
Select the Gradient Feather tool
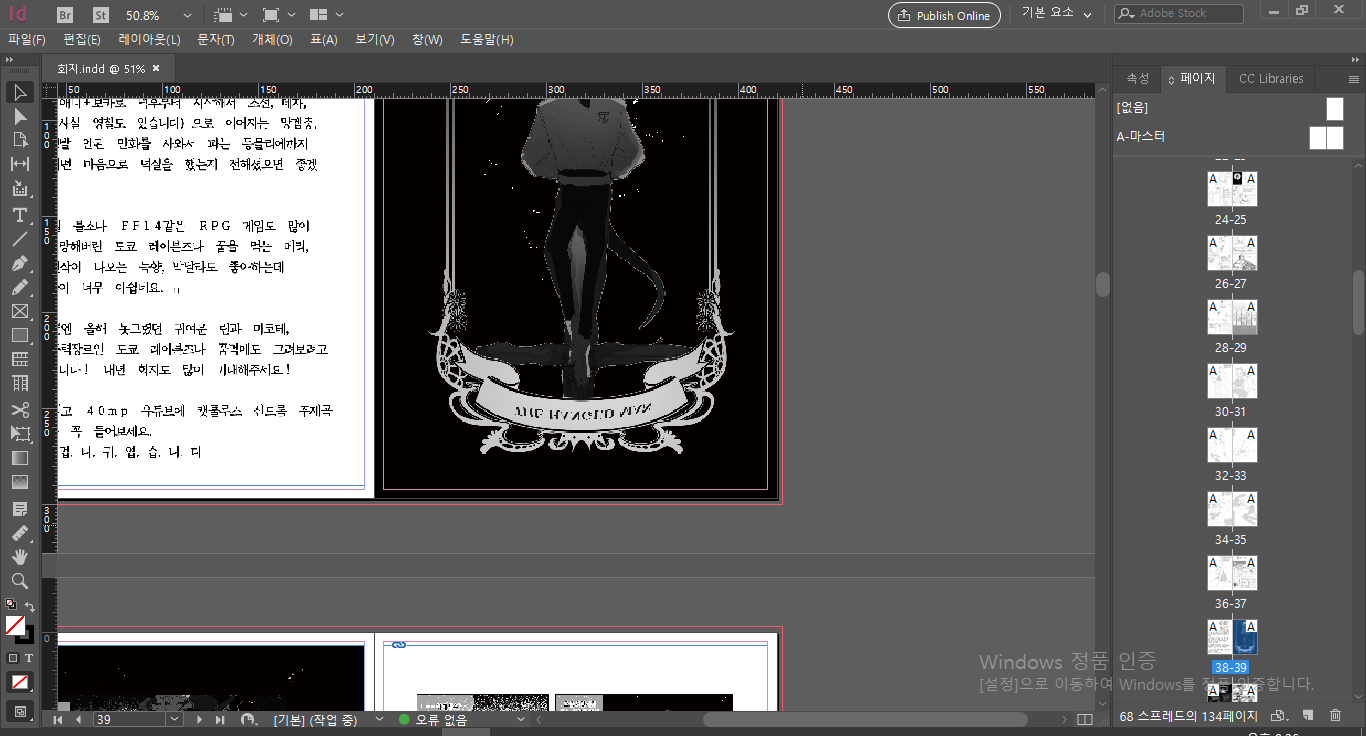(x=20, y=482)
